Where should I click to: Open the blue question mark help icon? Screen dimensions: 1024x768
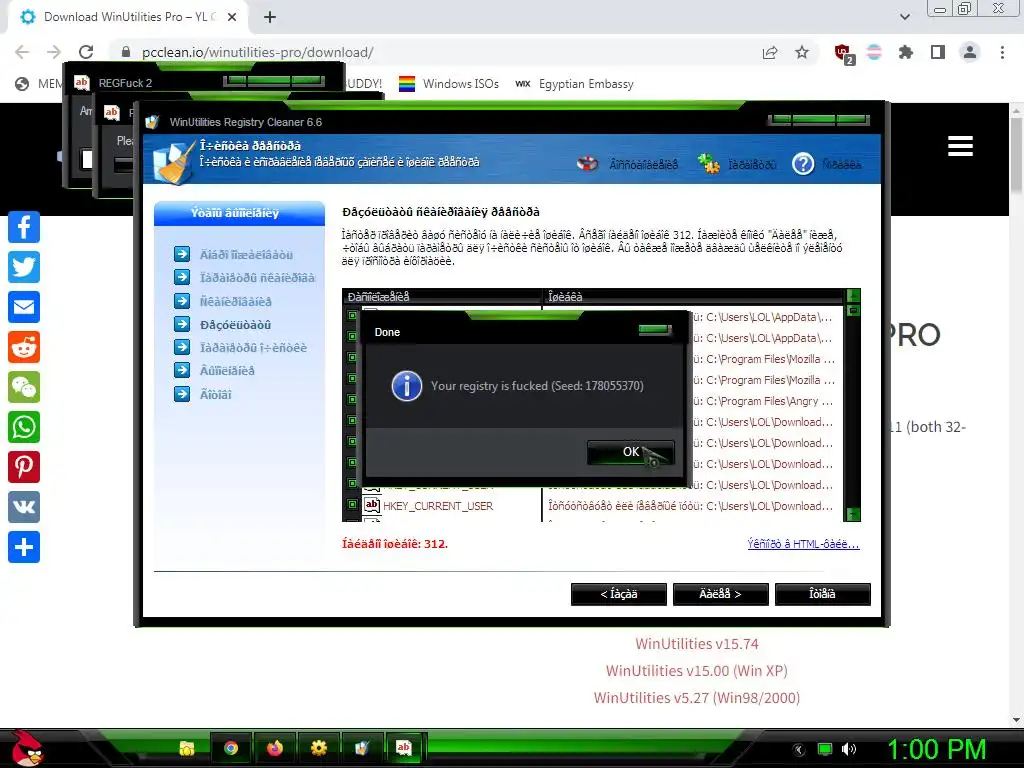(803, 164)
